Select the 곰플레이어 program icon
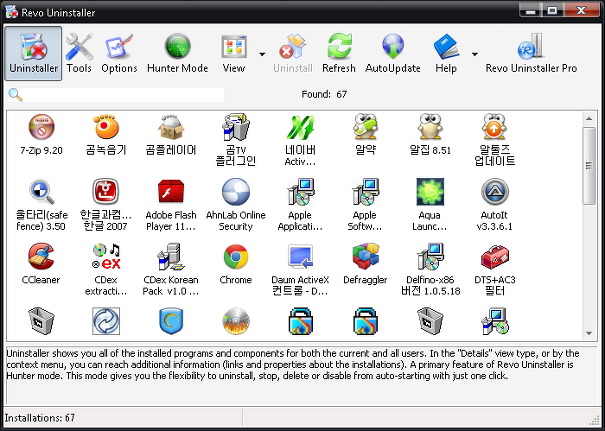Image resolution: width=605 pixels, height=431 pixels. 171,127
